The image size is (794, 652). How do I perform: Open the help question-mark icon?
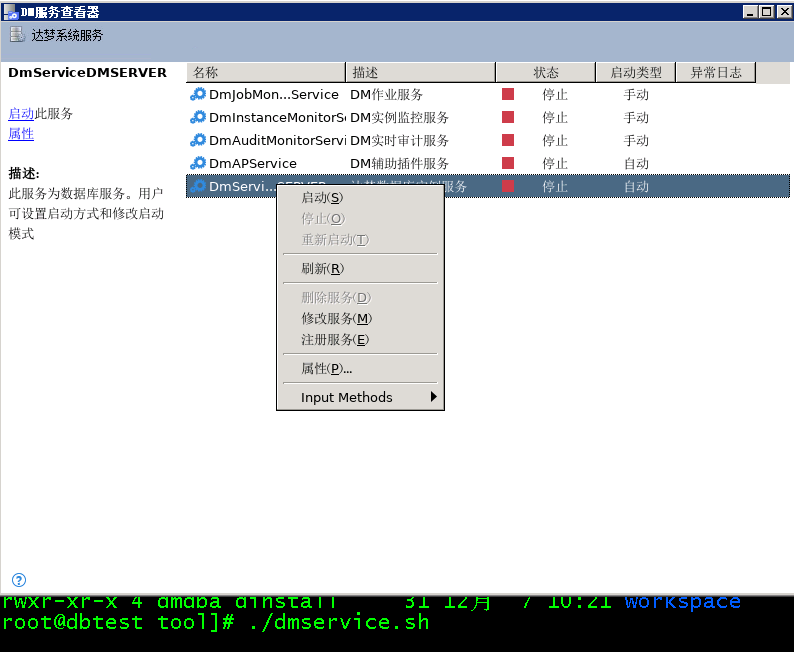19,580
